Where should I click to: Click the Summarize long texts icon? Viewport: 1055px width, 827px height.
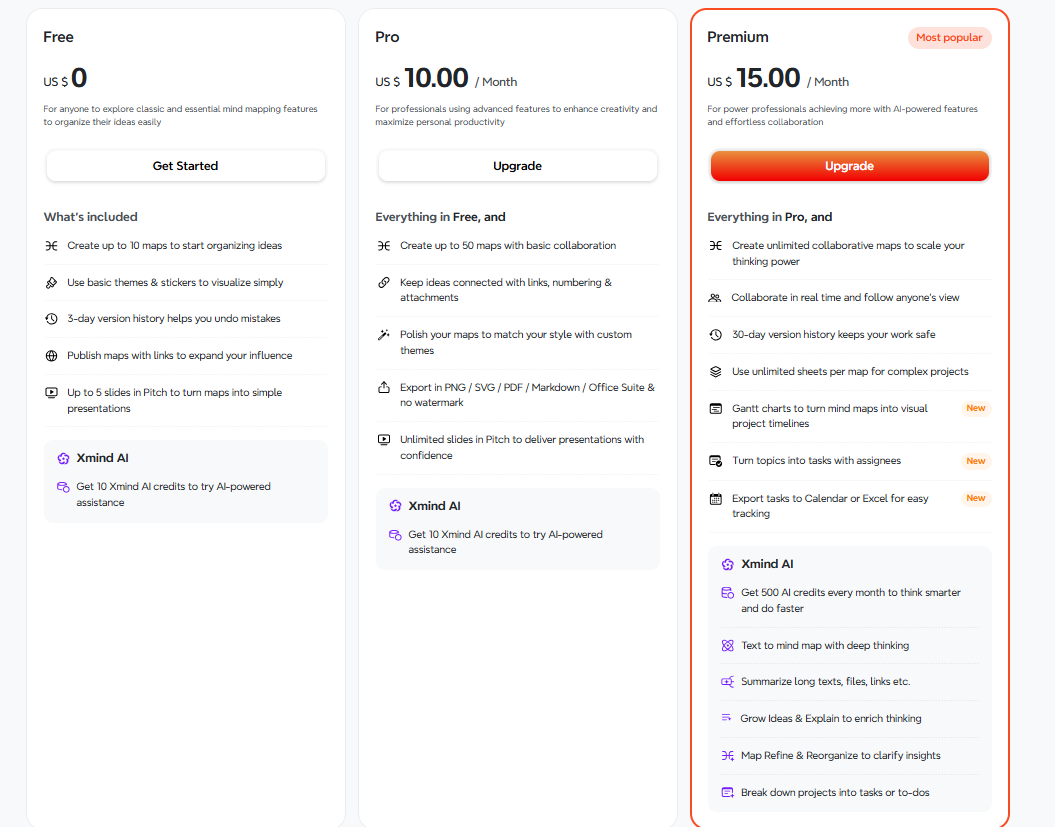click(727, 682)
